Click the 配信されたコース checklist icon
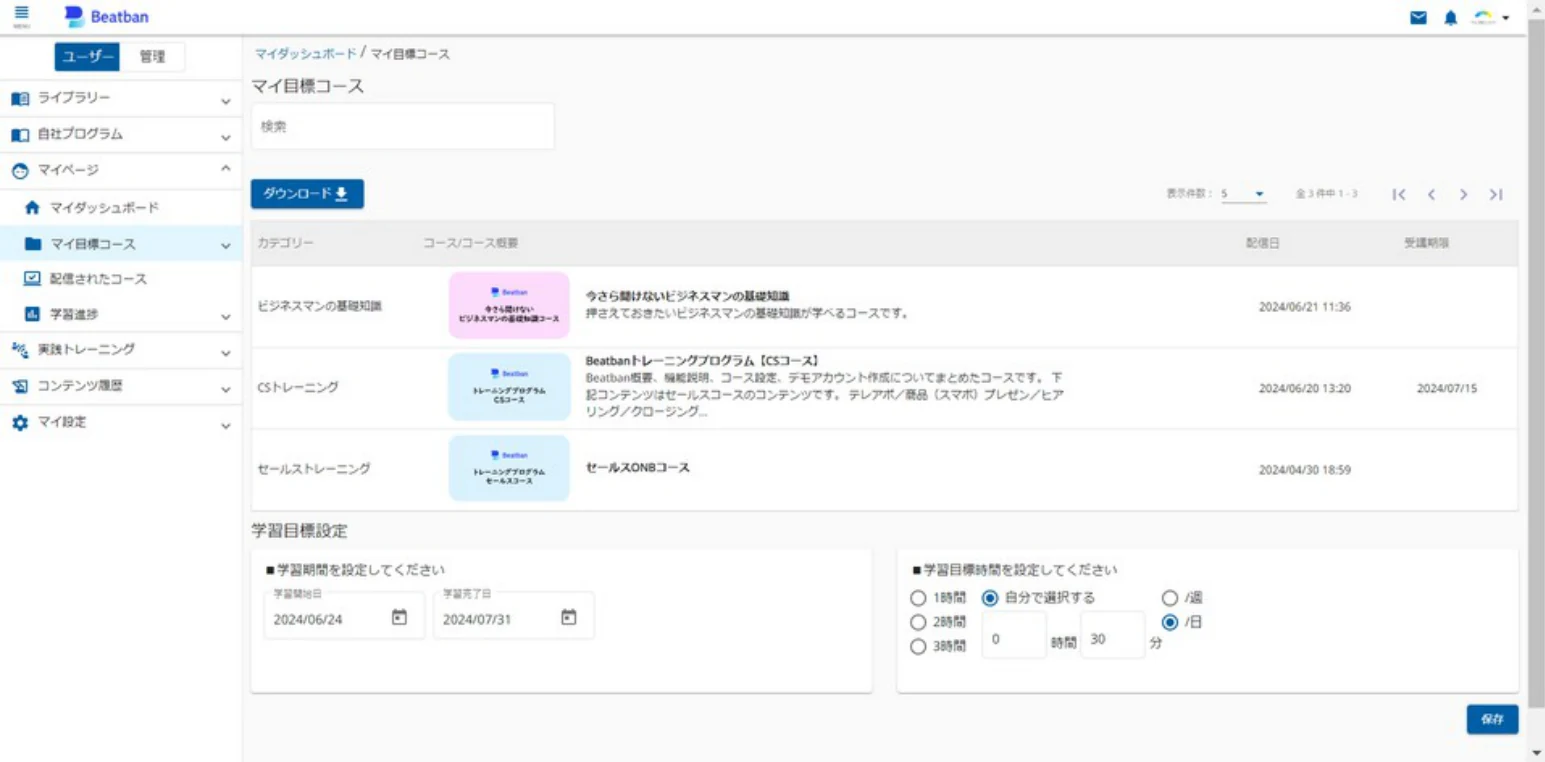 click(x=33, y=279)
